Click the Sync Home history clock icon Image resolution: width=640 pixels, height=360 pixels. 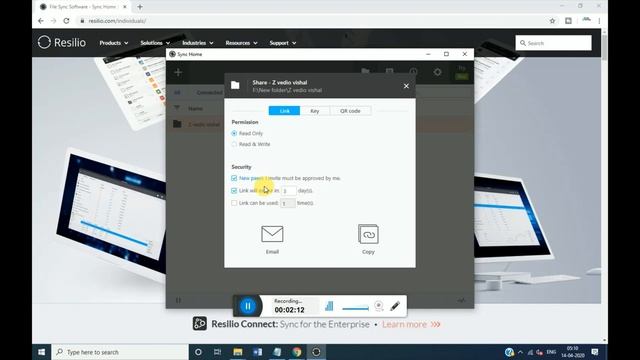coord(413,72)
